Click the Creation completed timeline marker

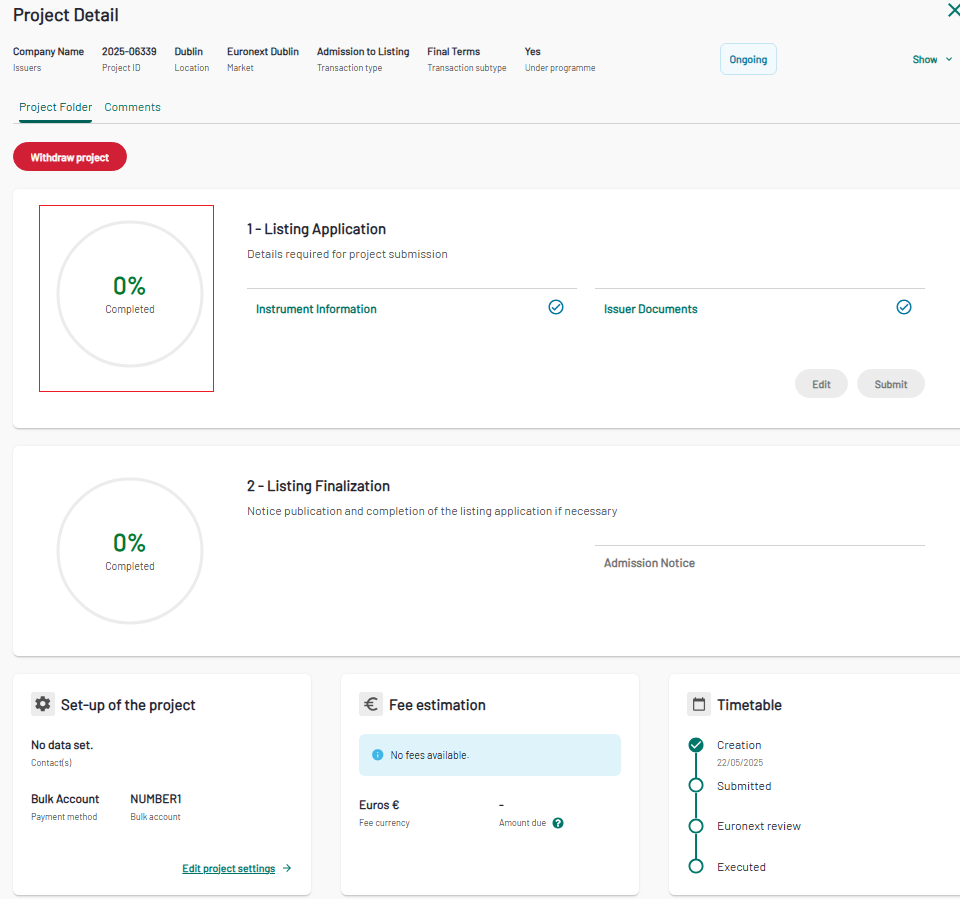696,745
